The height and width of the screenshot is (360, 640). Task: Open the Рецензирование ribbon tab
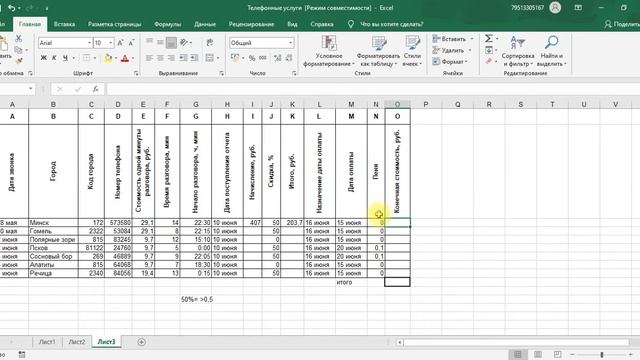coord(251,24)
